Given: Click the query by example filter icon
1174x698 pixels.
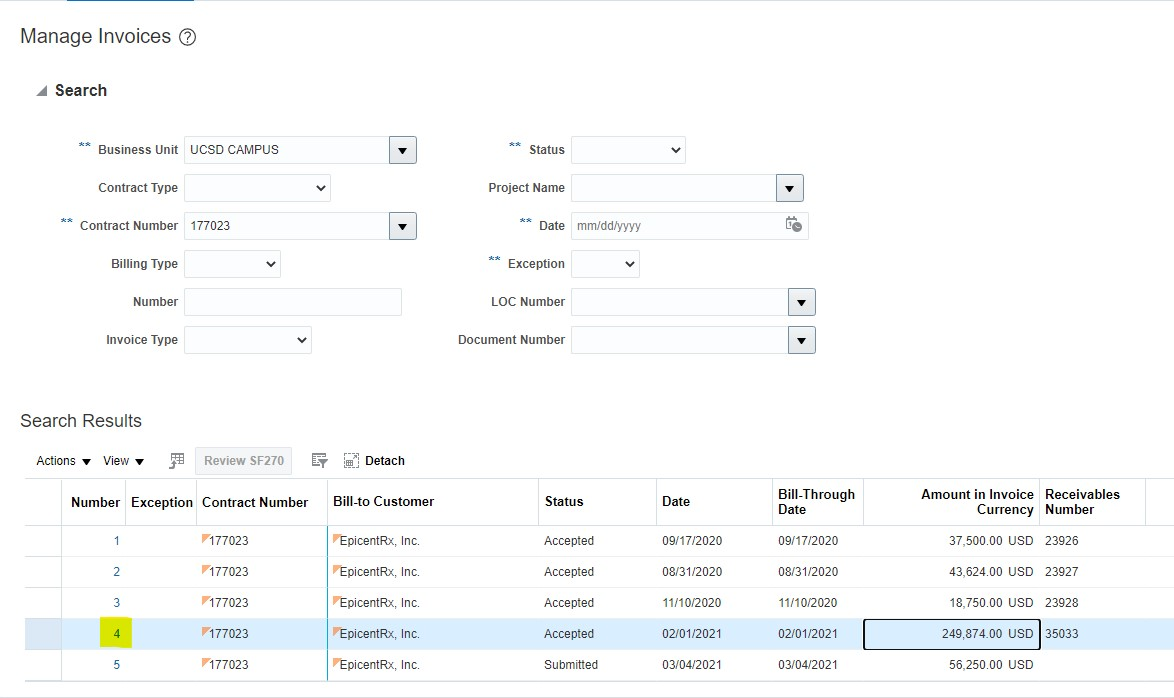Looking at the screenshot, I should (x=320, y=461).
